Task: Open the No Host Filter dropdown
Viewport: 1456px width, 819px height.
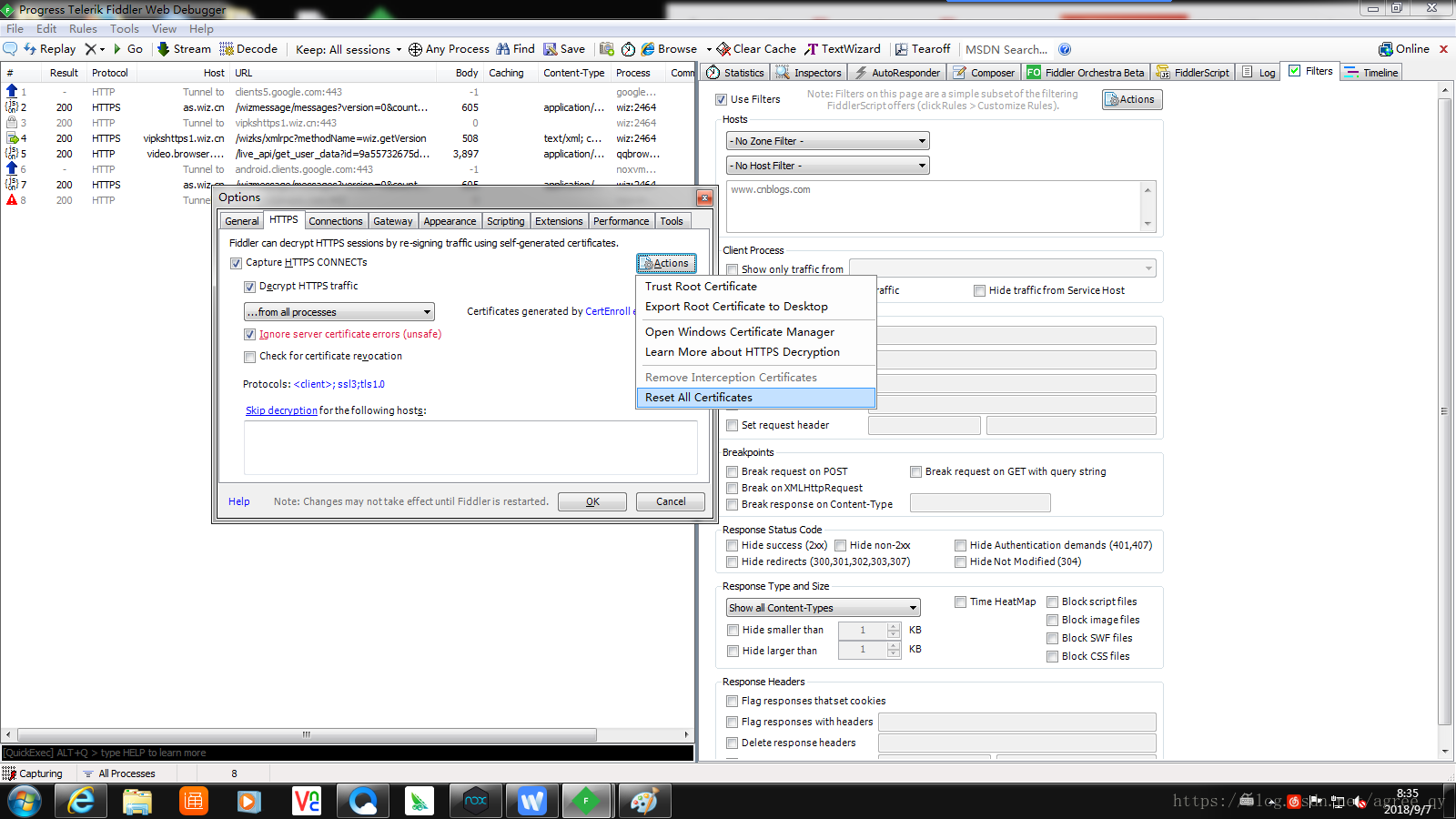Action: pos(827,166)
